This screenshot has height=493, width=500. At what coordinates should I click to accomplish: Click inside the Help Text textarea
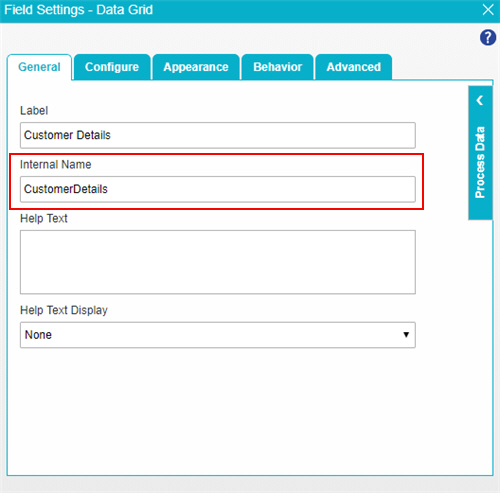[218, 262]
